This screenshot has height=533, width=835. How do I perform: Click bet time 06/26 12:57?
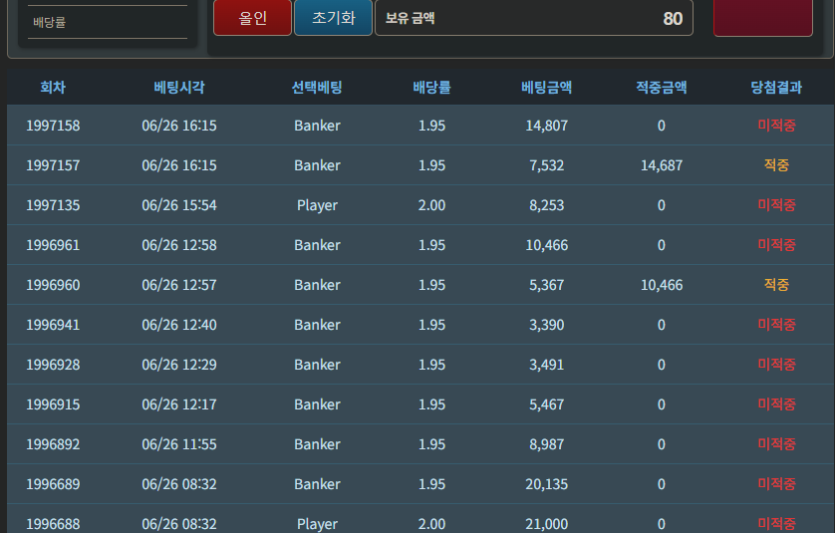(x=179, y=285)
